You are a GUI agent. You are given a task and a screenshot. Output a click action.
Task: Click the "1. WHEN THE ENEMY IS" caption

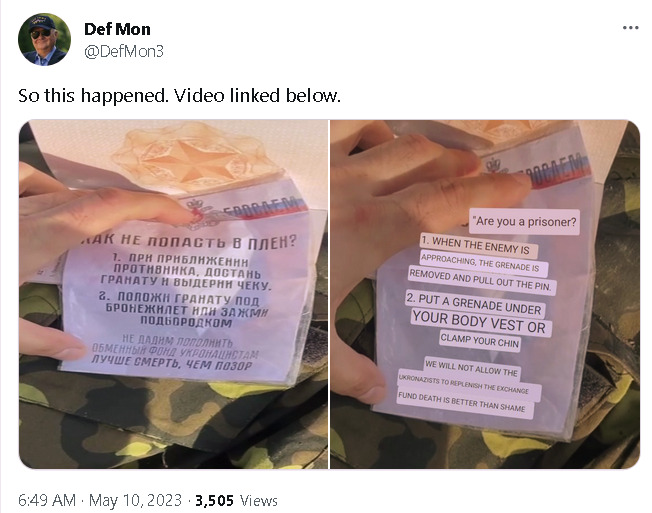[479, 246]
